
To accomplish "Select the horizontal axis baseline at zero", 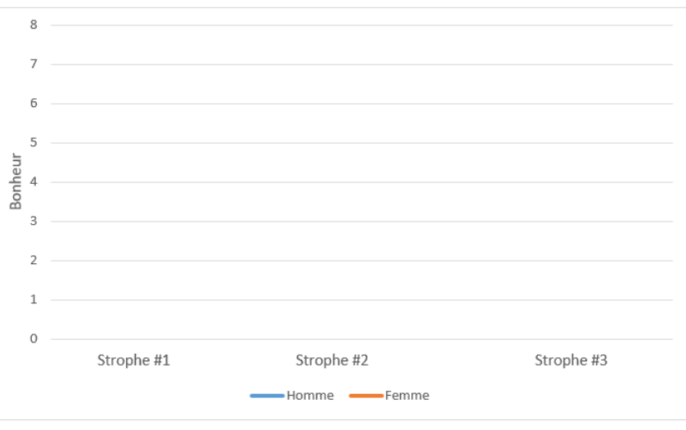I will [x=360, y=339].
